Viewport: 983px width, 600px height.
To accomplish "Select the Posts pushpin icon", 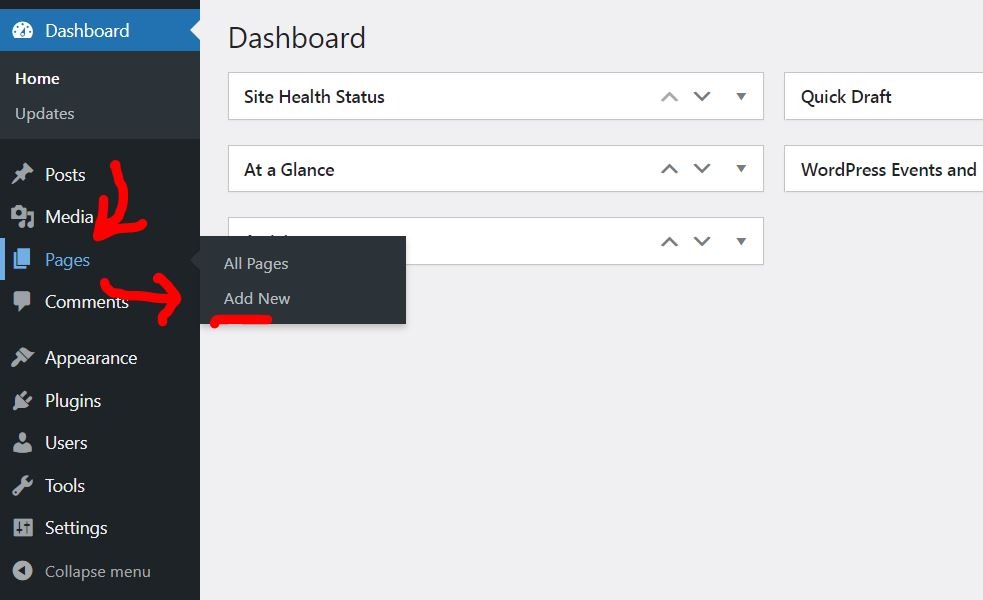I will (23, 174).
